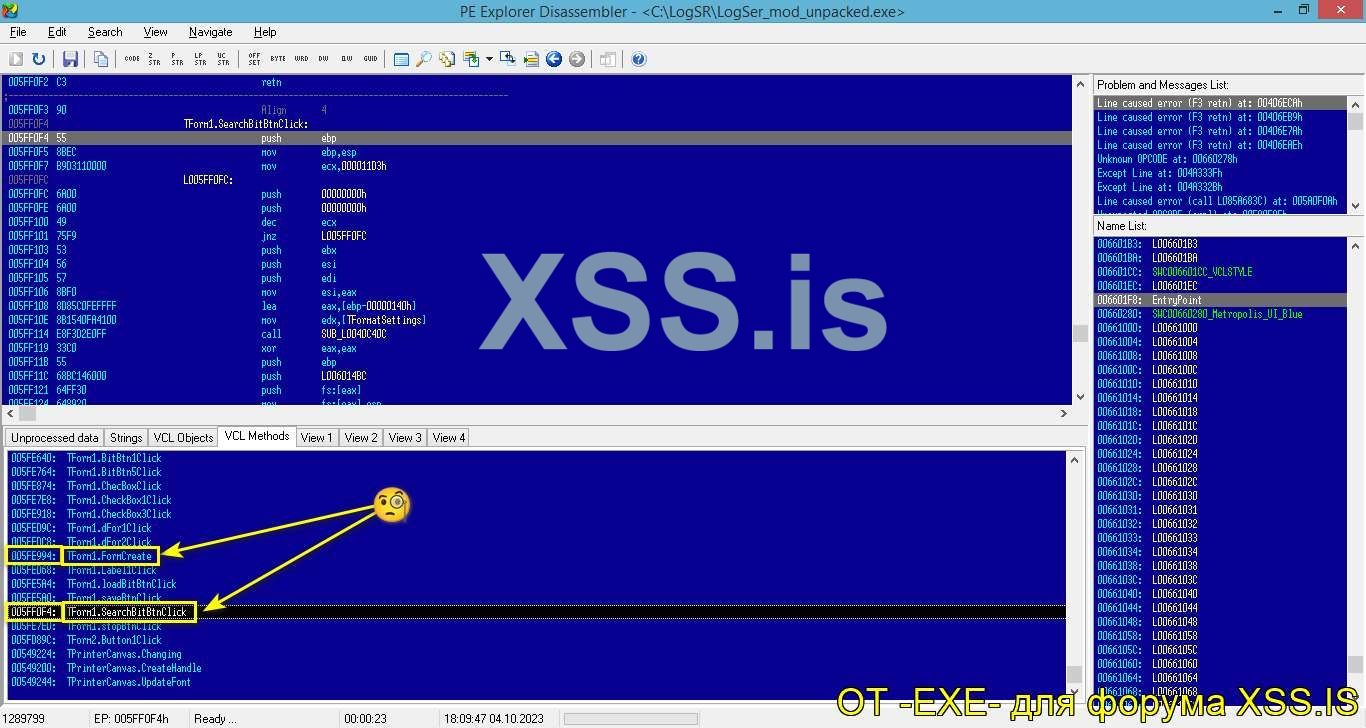Mark data as GUID in toolbar
This screenshot has width=1366, height=728.
[370, 59]
